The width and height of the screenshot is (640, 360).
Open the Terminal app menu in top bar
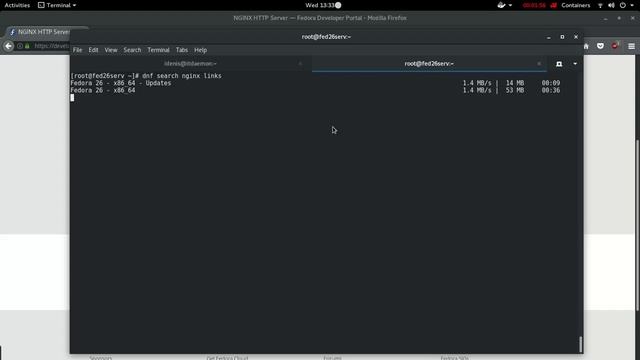pyautogui.click(x=57, y=5)
